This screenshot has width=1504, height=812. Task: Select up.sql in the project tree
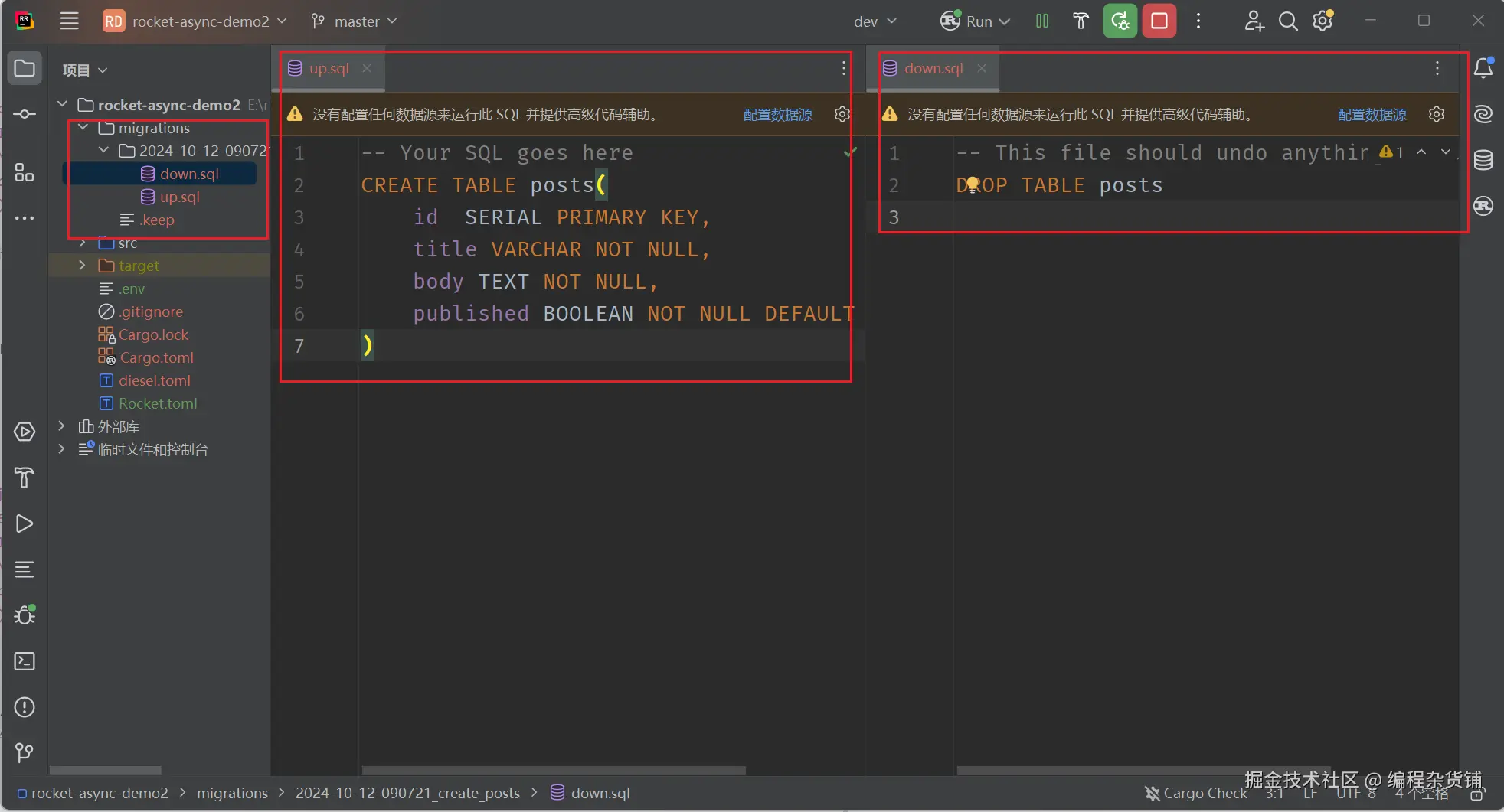(179, 197)
